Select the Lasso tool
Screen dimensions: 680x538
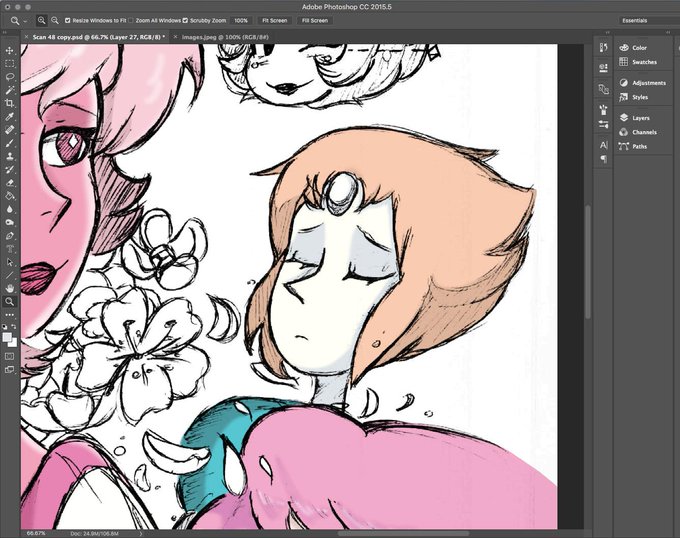click(x=10, y=77)
